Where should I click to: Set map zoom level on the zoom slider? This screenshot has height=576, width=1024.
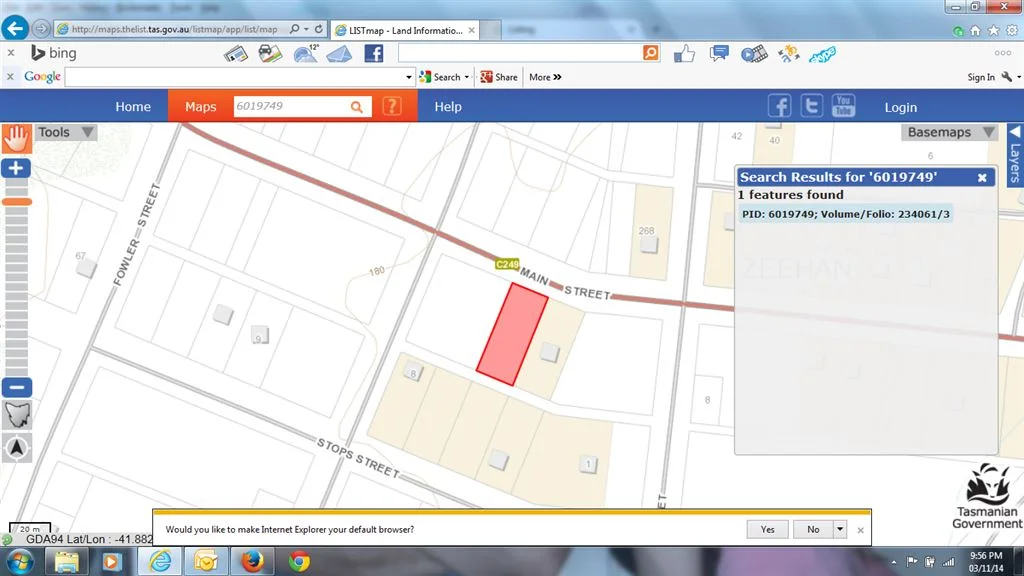coord(16,200)
